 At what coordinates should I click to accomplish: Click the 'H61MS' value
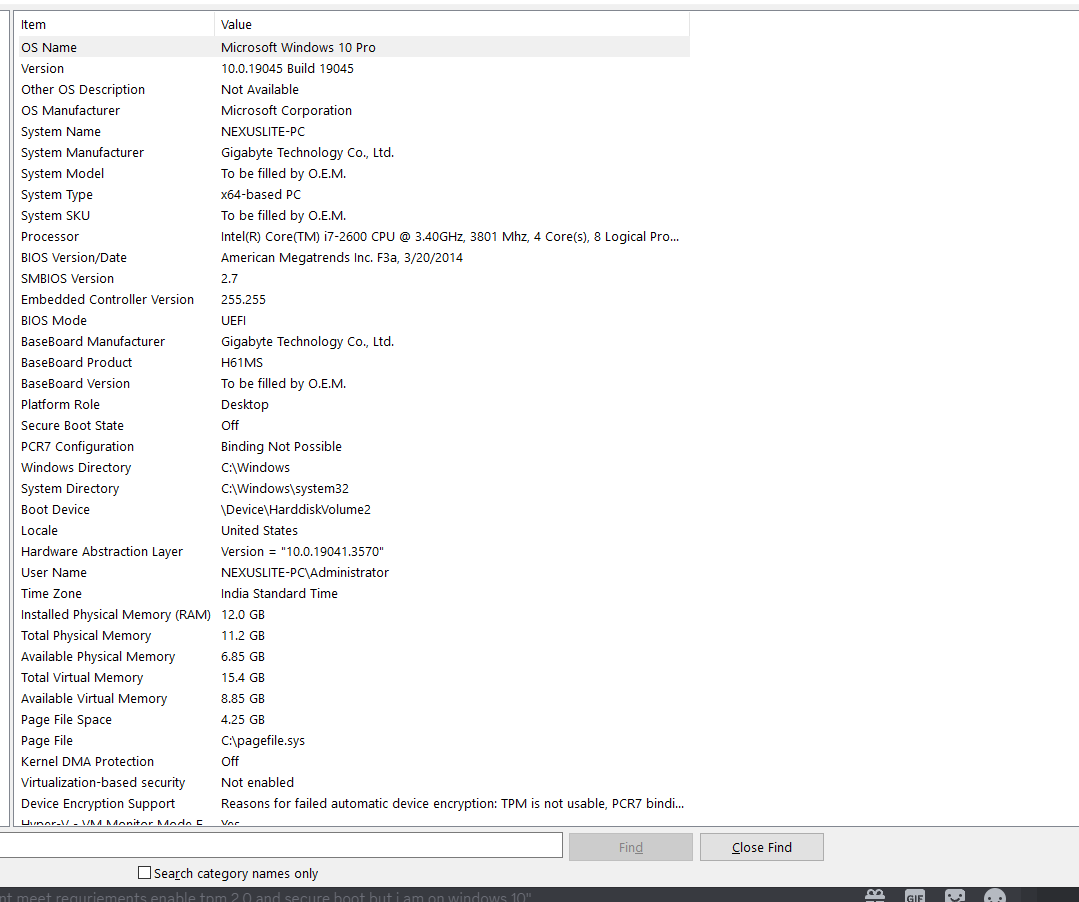(242, 363)
